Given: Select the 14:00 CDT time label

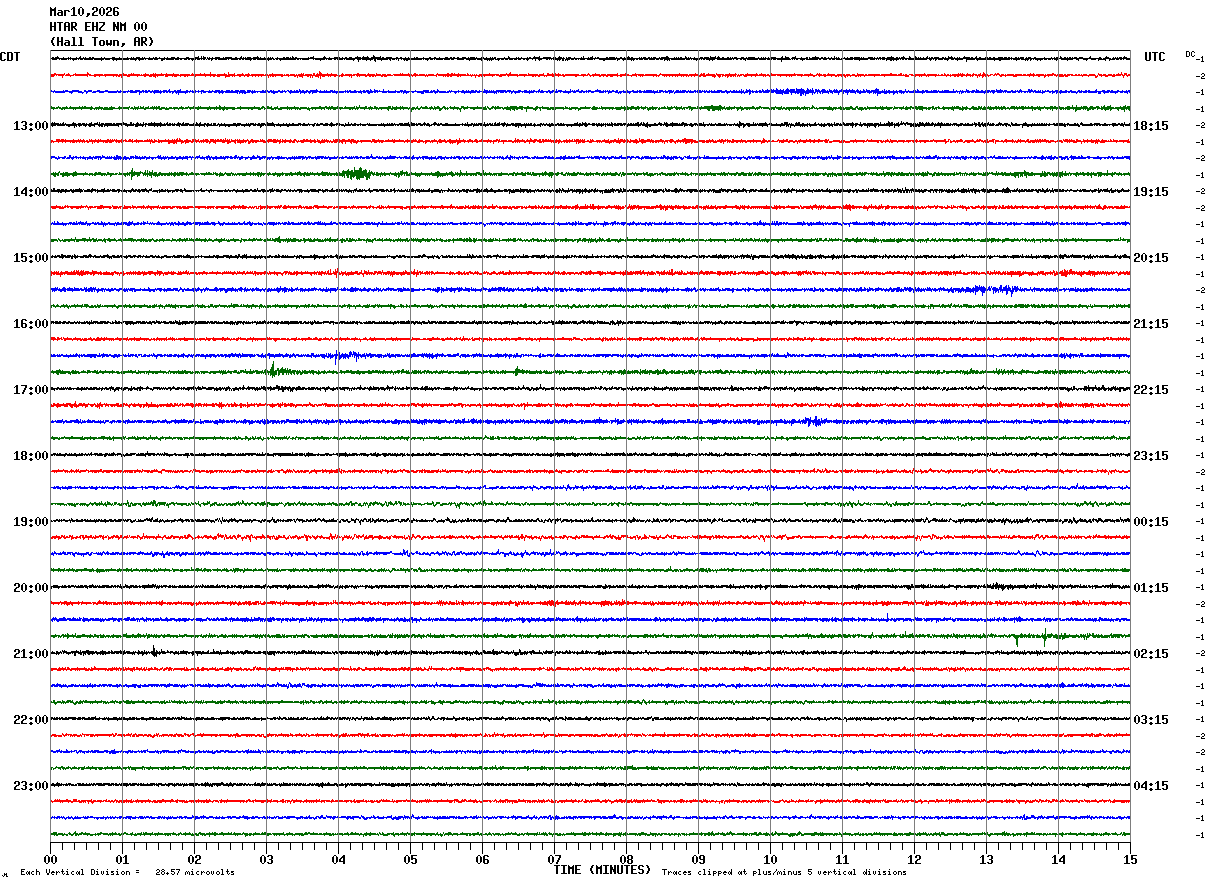Looking at the screenshot, I should [x=31, y=192].
